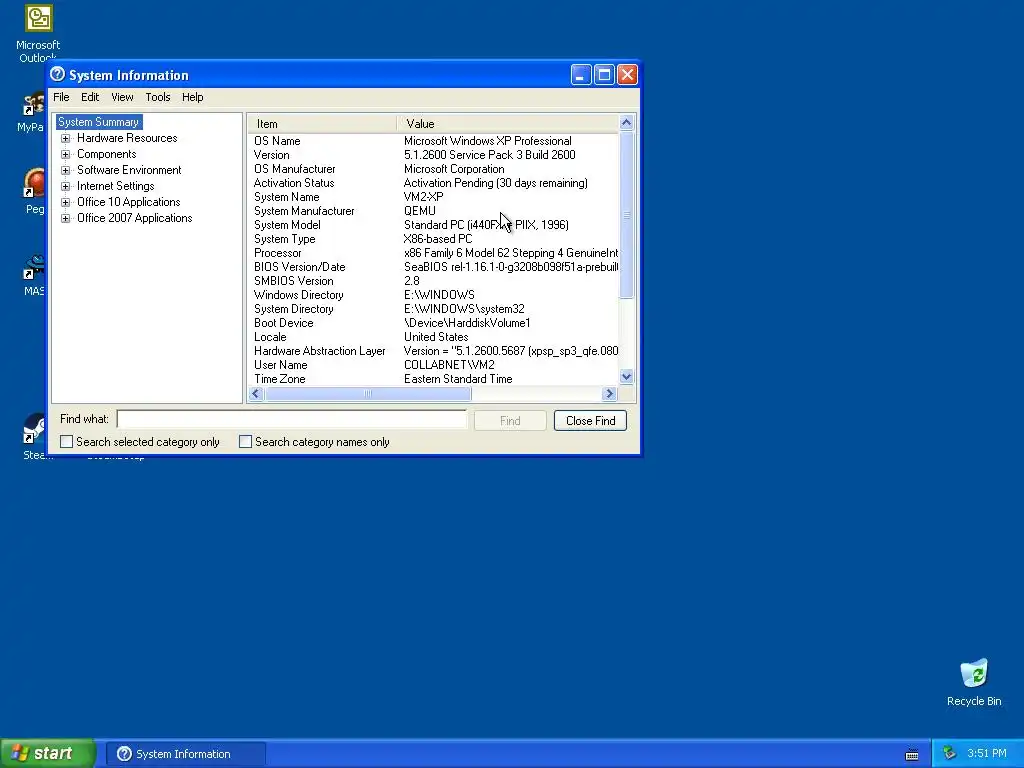Select the BIOS Version/Date row
1024x768 pixels.
(433, 267)
